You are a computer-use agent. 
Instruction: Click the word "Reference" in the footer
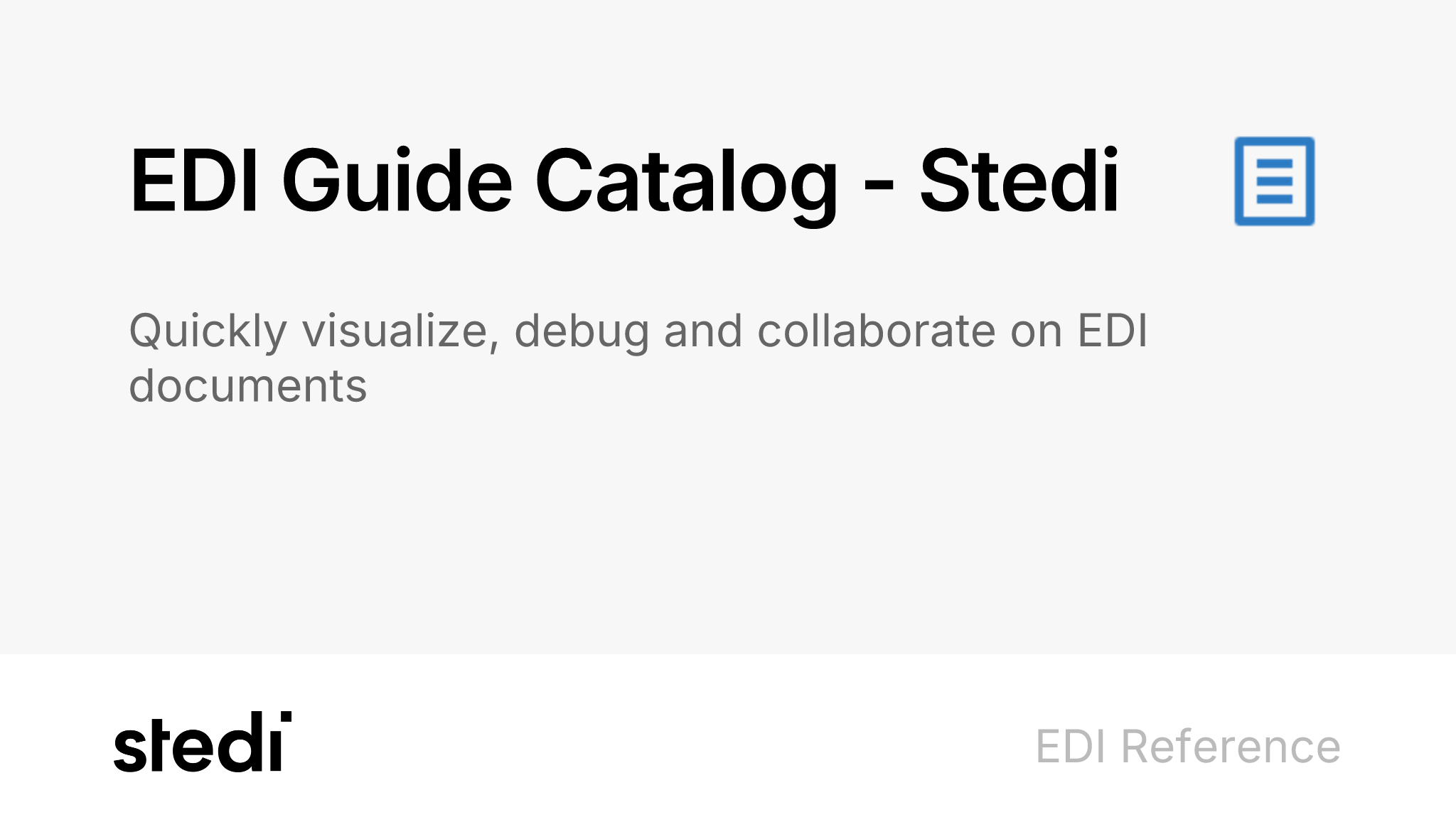[1231, 746]
